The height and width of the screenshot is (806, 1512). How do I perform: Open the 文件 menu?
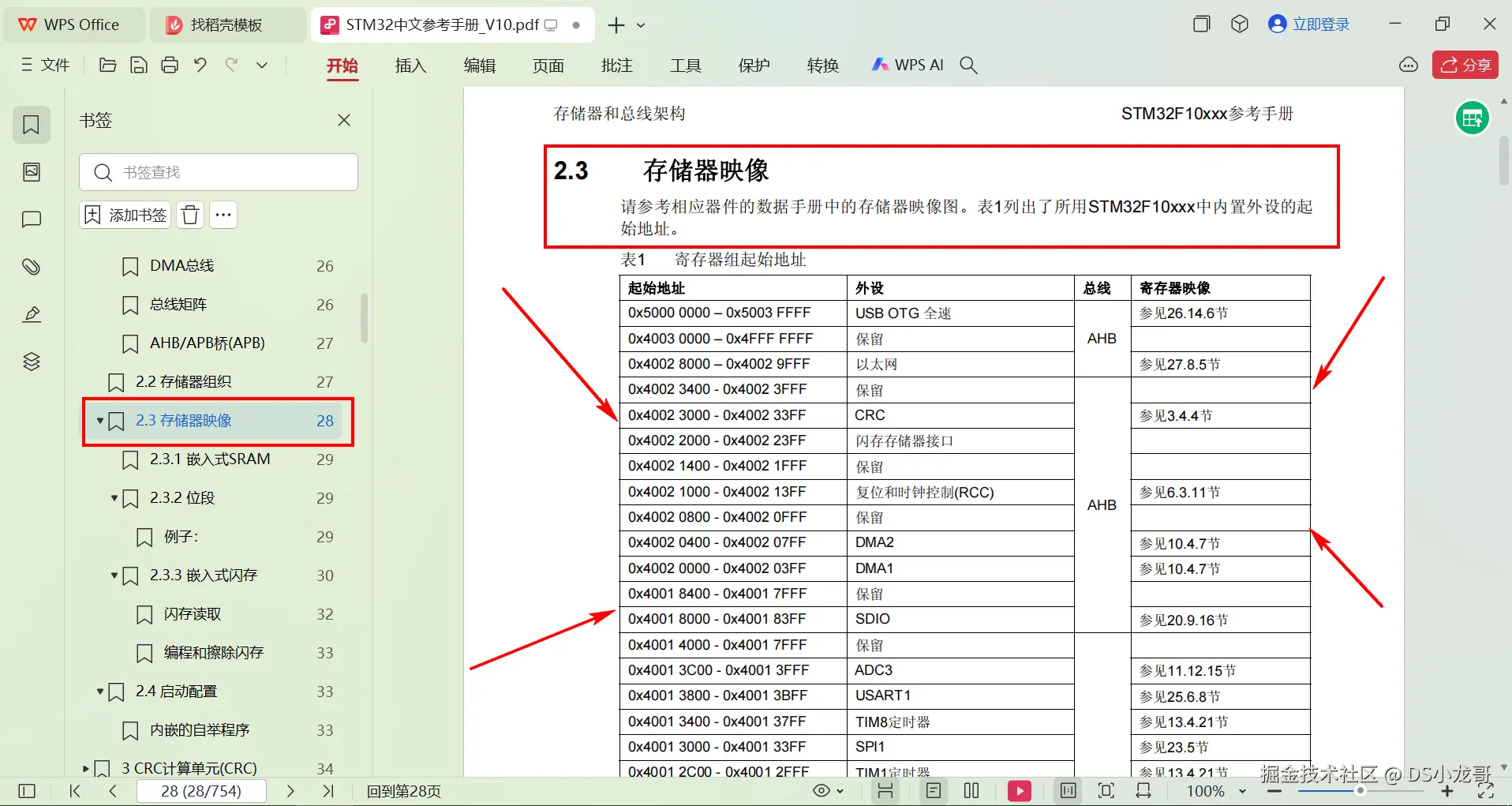pos(46,65)
